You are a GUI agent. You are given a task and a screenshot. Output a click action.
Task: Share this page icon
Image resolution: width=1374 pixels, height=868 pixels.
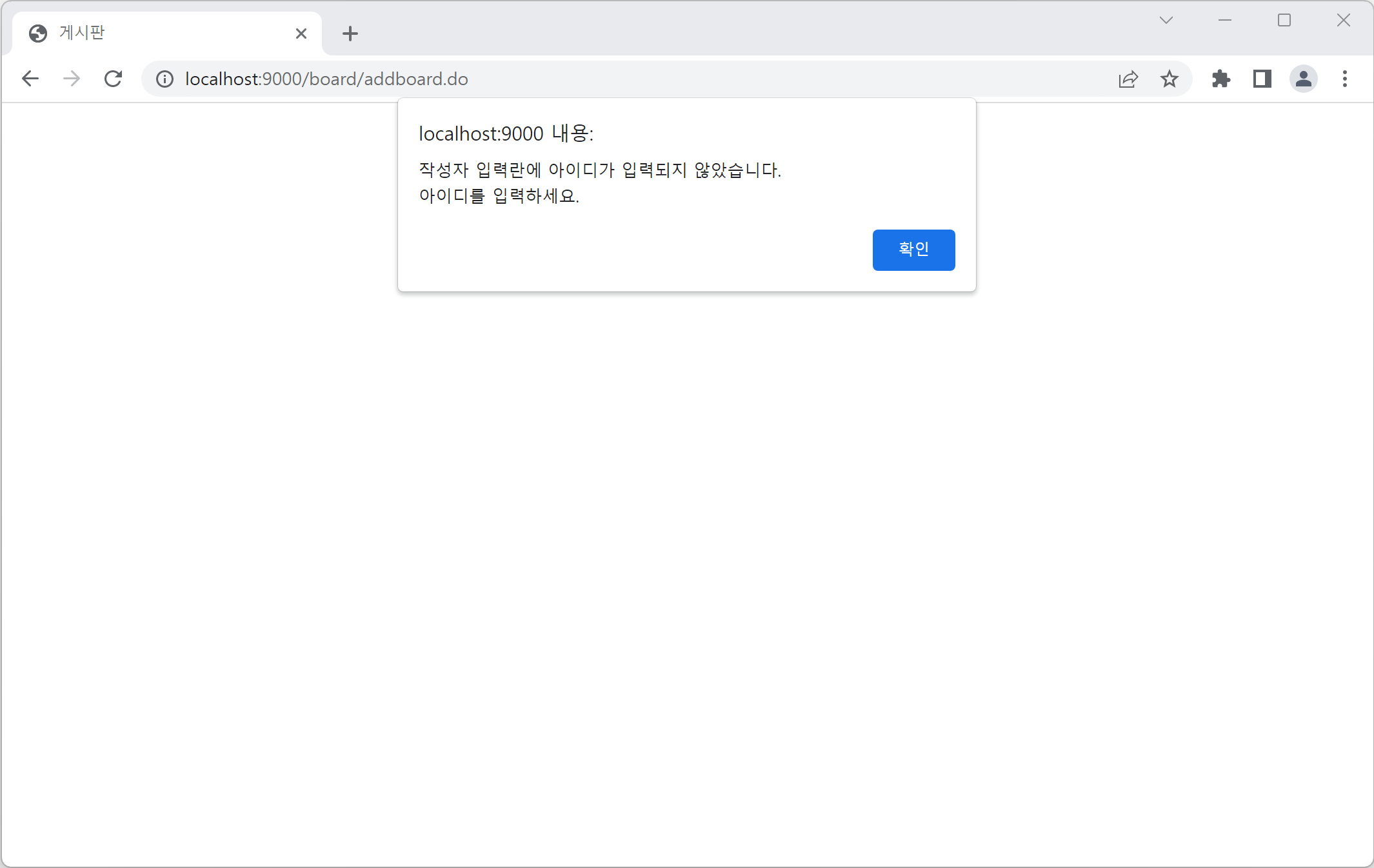point(1128,79)
